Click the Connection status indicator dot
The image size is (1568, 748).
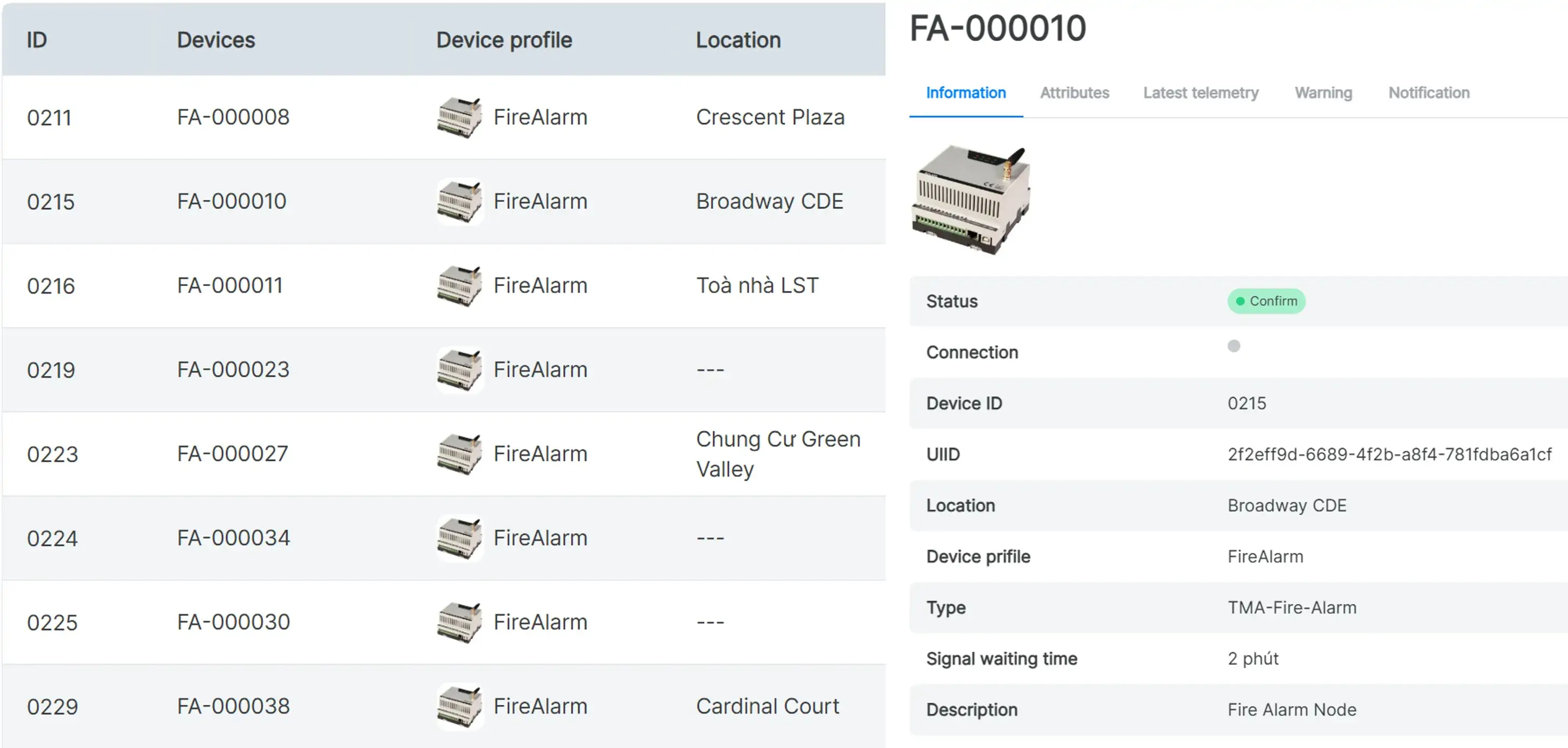(x=1234, y=346)
